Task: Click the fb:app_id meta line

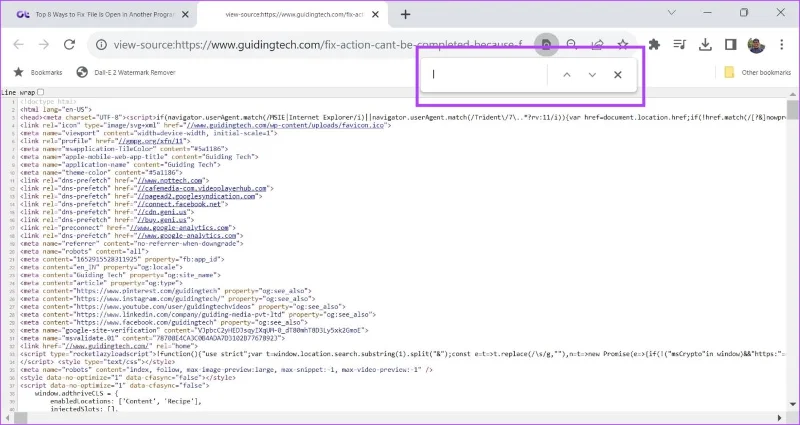Action: tap(122, 259)
